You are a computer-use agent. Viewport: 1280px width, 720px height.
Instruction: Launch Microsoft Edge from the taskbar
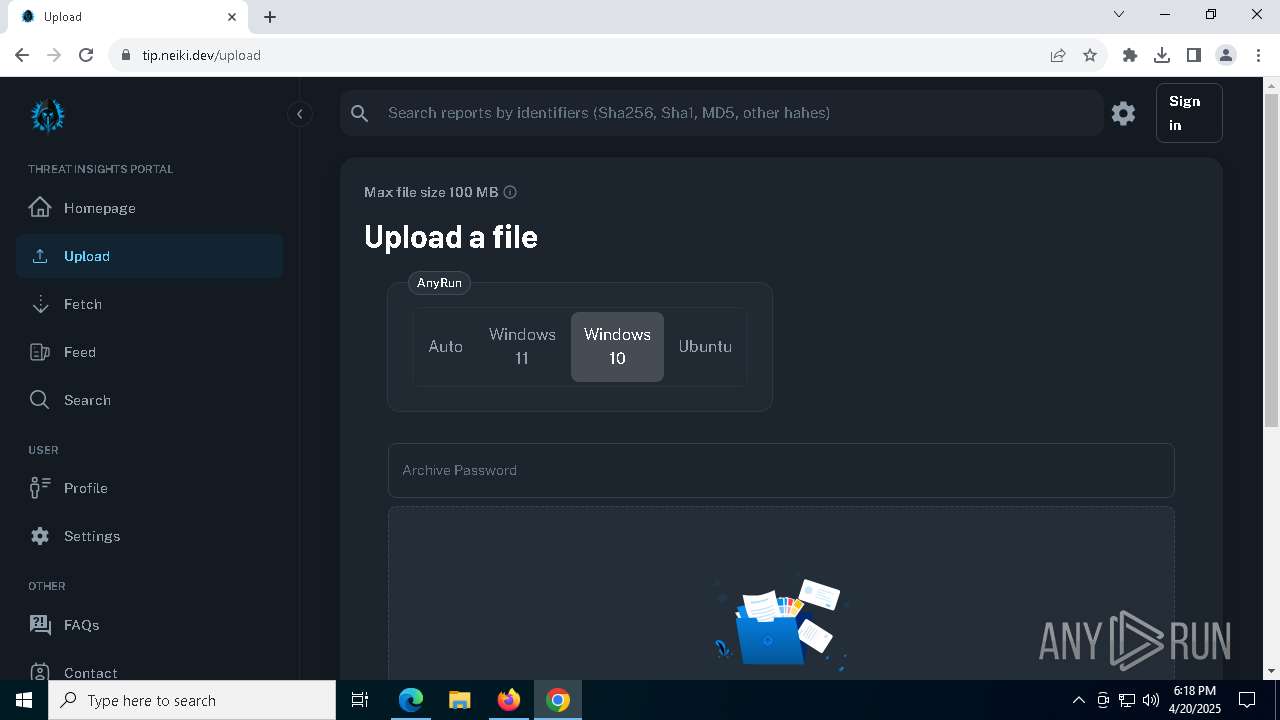411,700
